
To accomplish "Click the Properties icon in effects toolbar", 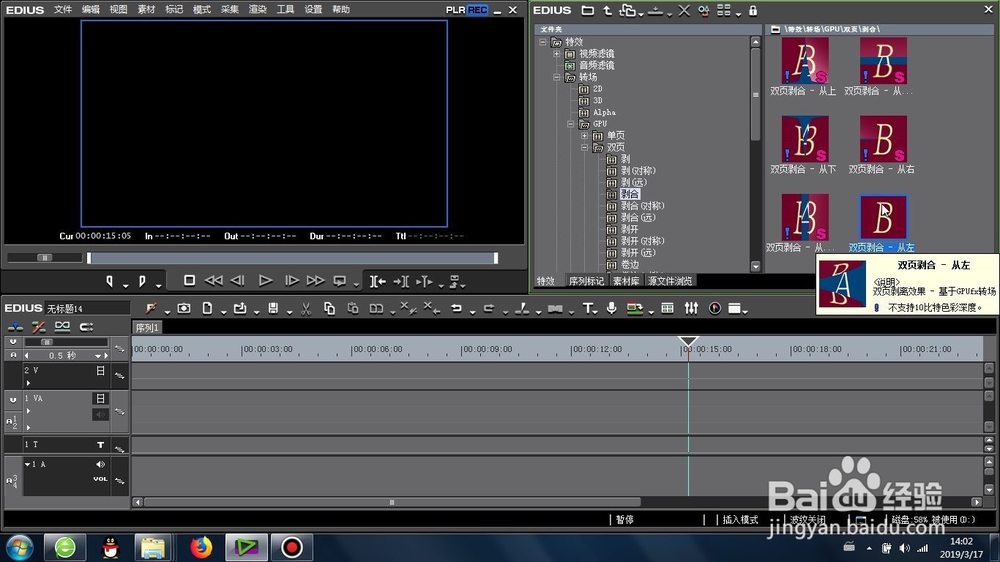I will coord(703,11).
